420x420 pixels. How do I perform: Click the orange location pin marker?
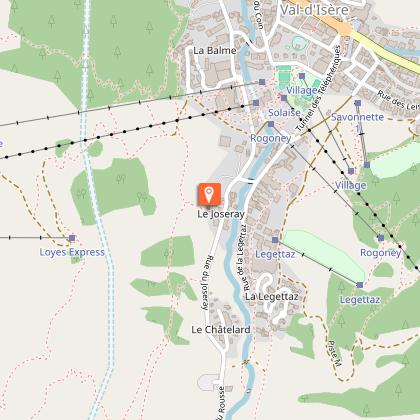coord(209,194)
